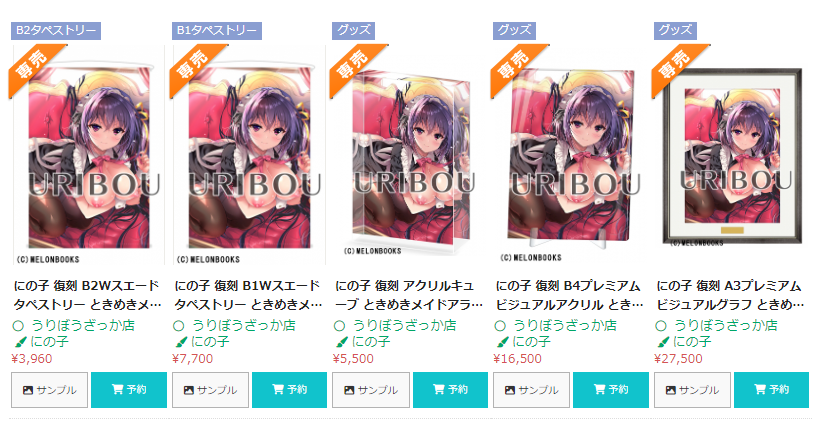Reserve the ¥27,500 framed A3 visual graph

tap(771, 390)
